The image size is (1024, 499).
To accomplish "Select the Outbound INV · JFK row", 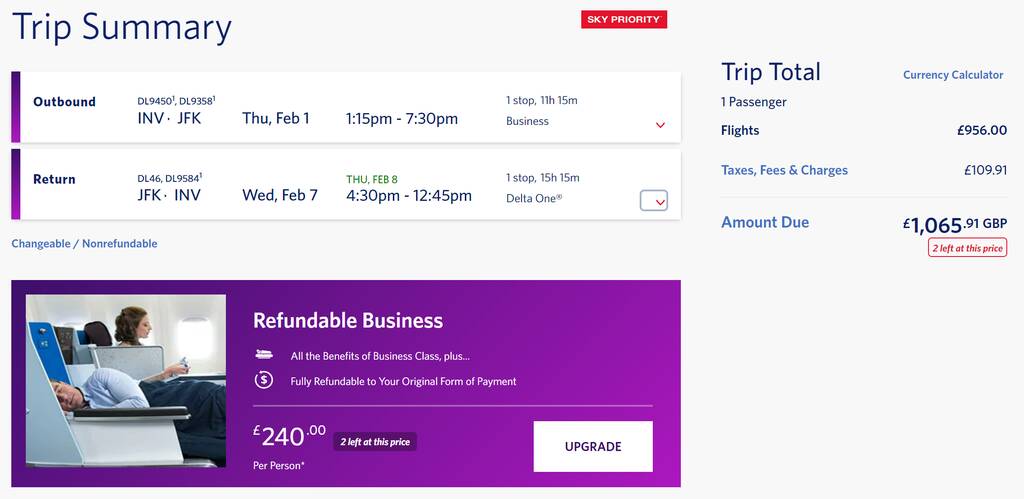I will pyautogui.click(x=346, y=107).
